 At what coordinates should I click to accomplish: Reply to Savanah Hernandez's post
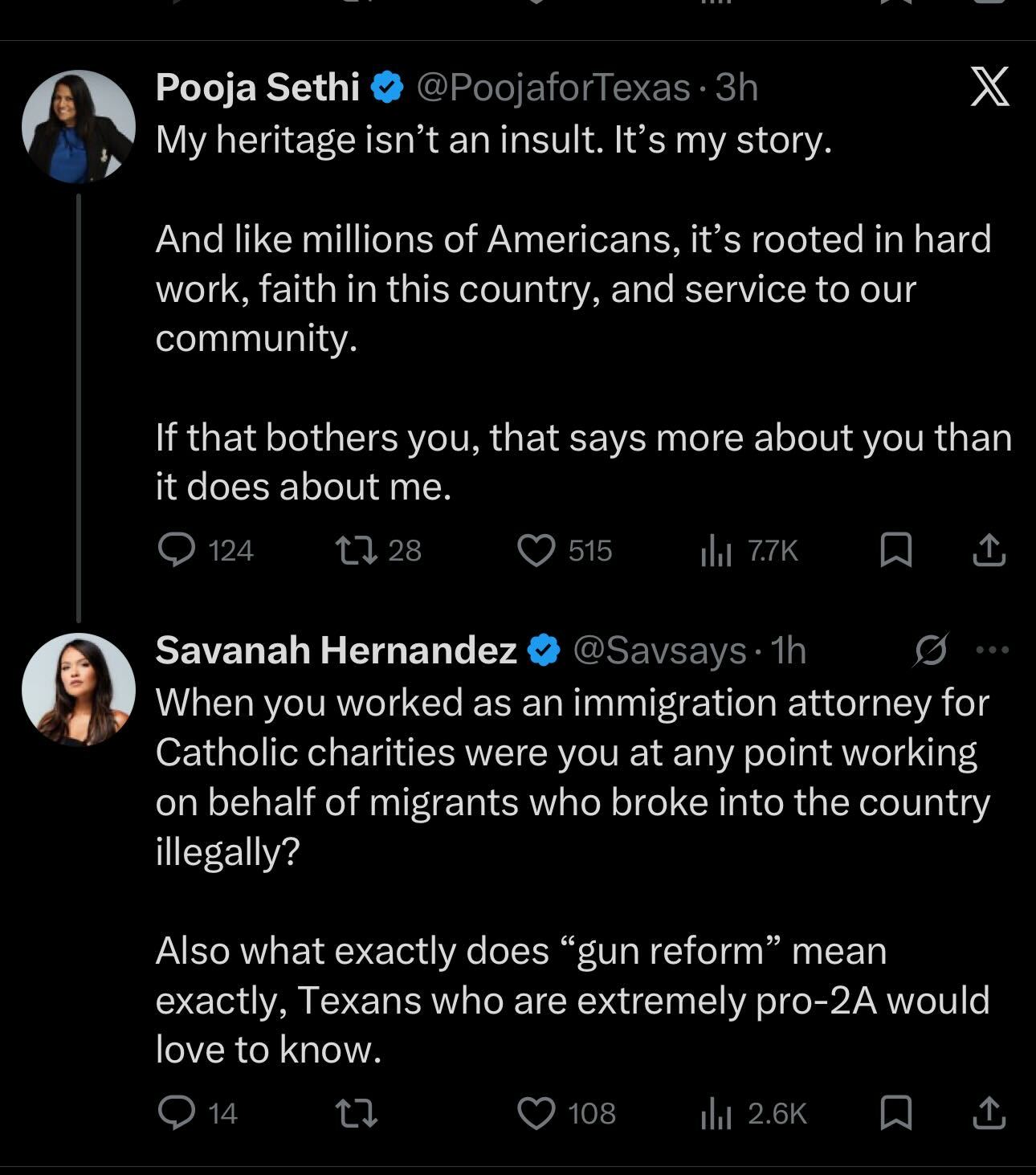(x=176, y=1113)
